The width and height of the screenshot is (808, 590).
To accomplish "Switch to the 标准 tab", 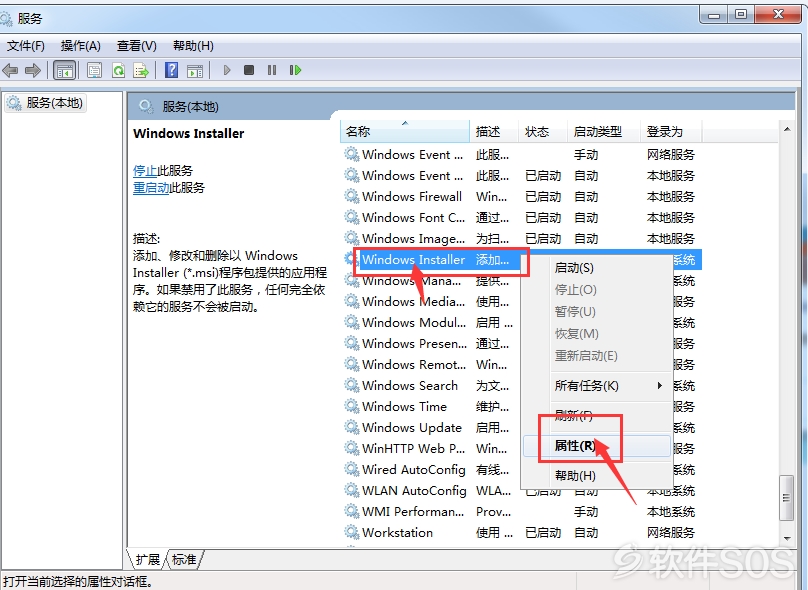I will (x=184, y=560).
